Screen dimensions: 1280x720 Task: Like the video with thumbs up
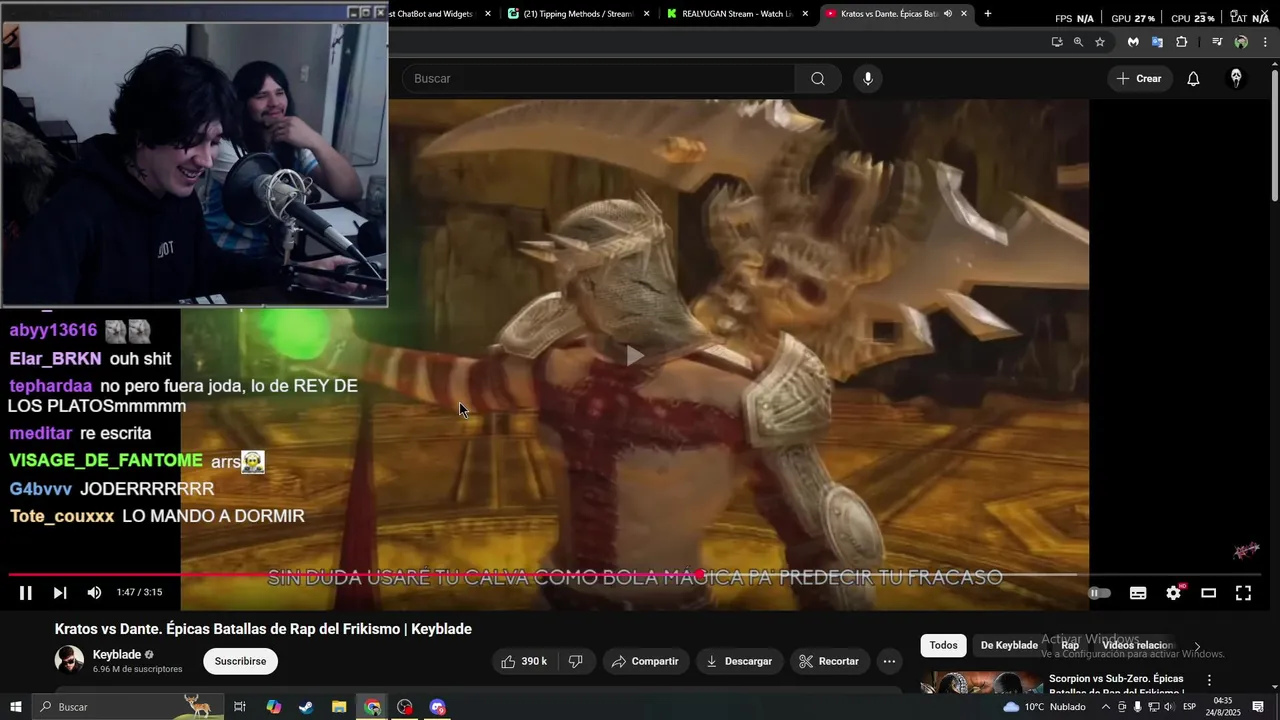click(524, 661)
